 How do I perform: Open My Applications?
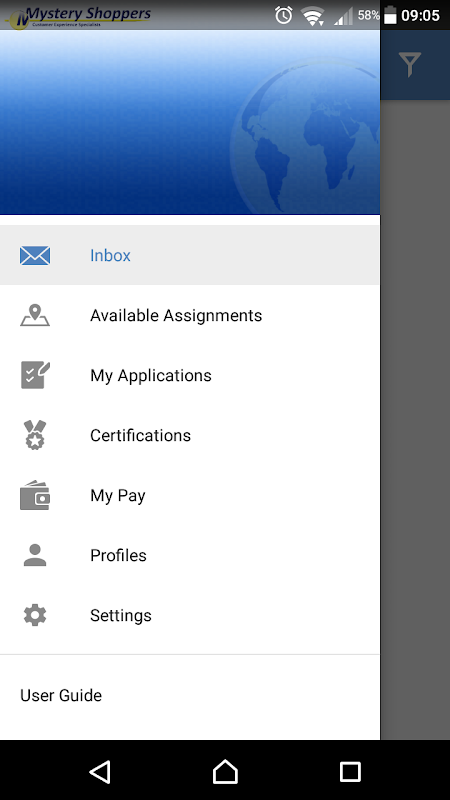pos(190,375)
